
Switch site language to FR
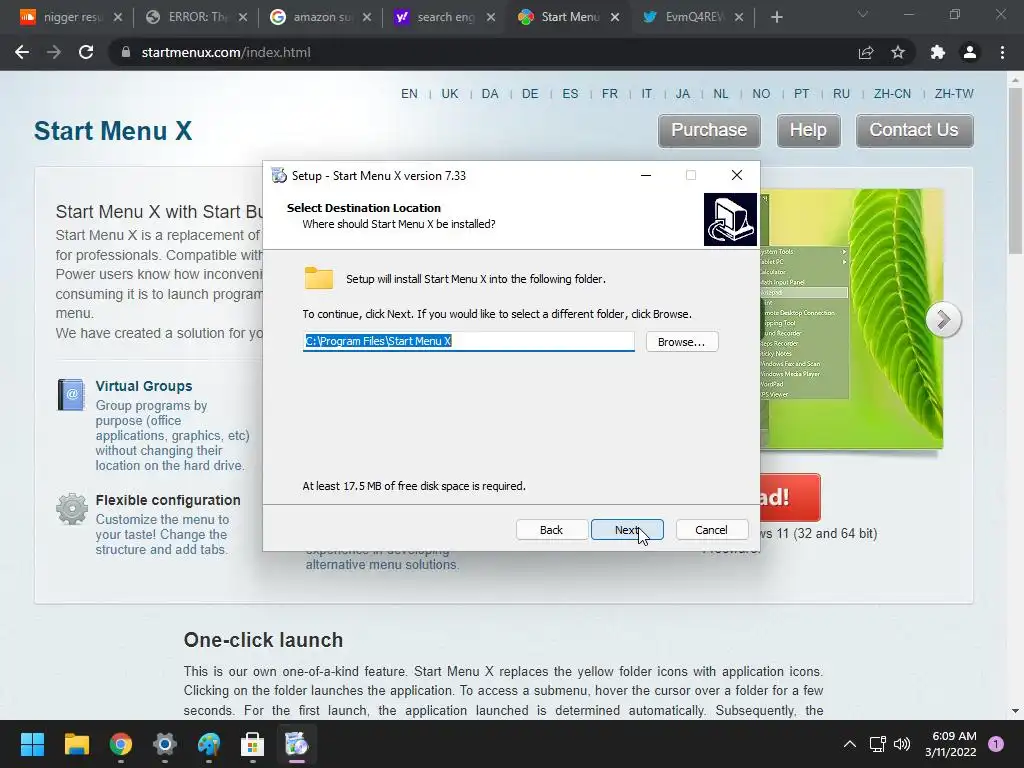coord(610,93)
